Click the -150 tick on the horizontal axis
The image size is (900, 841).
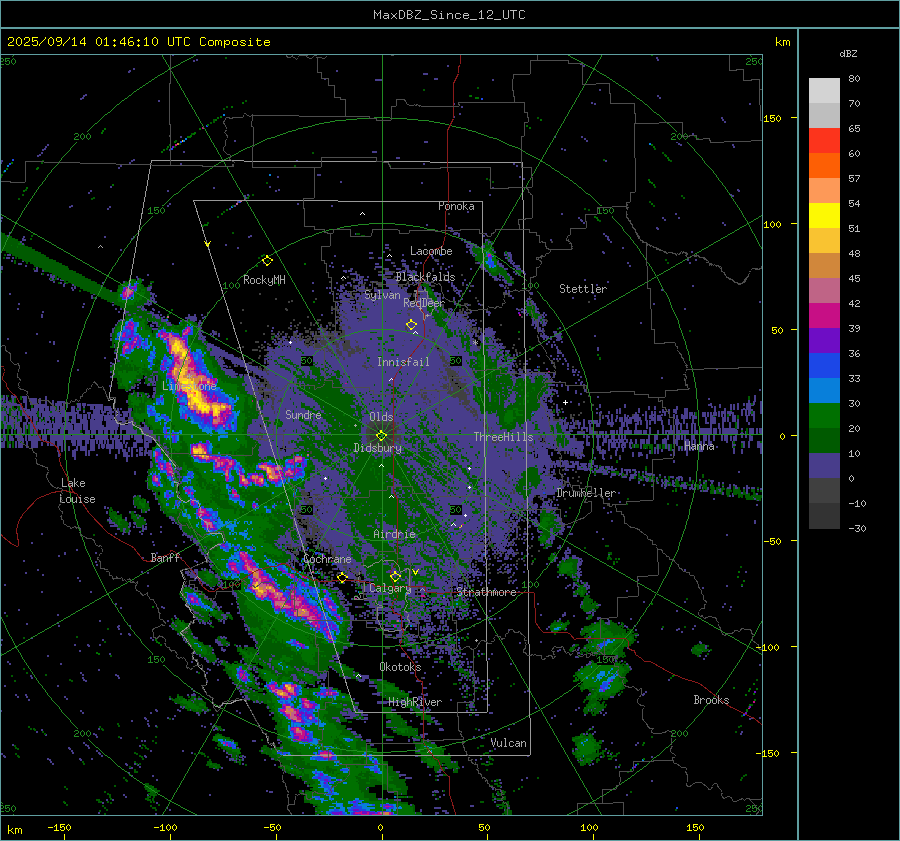(x=59, y=827)
